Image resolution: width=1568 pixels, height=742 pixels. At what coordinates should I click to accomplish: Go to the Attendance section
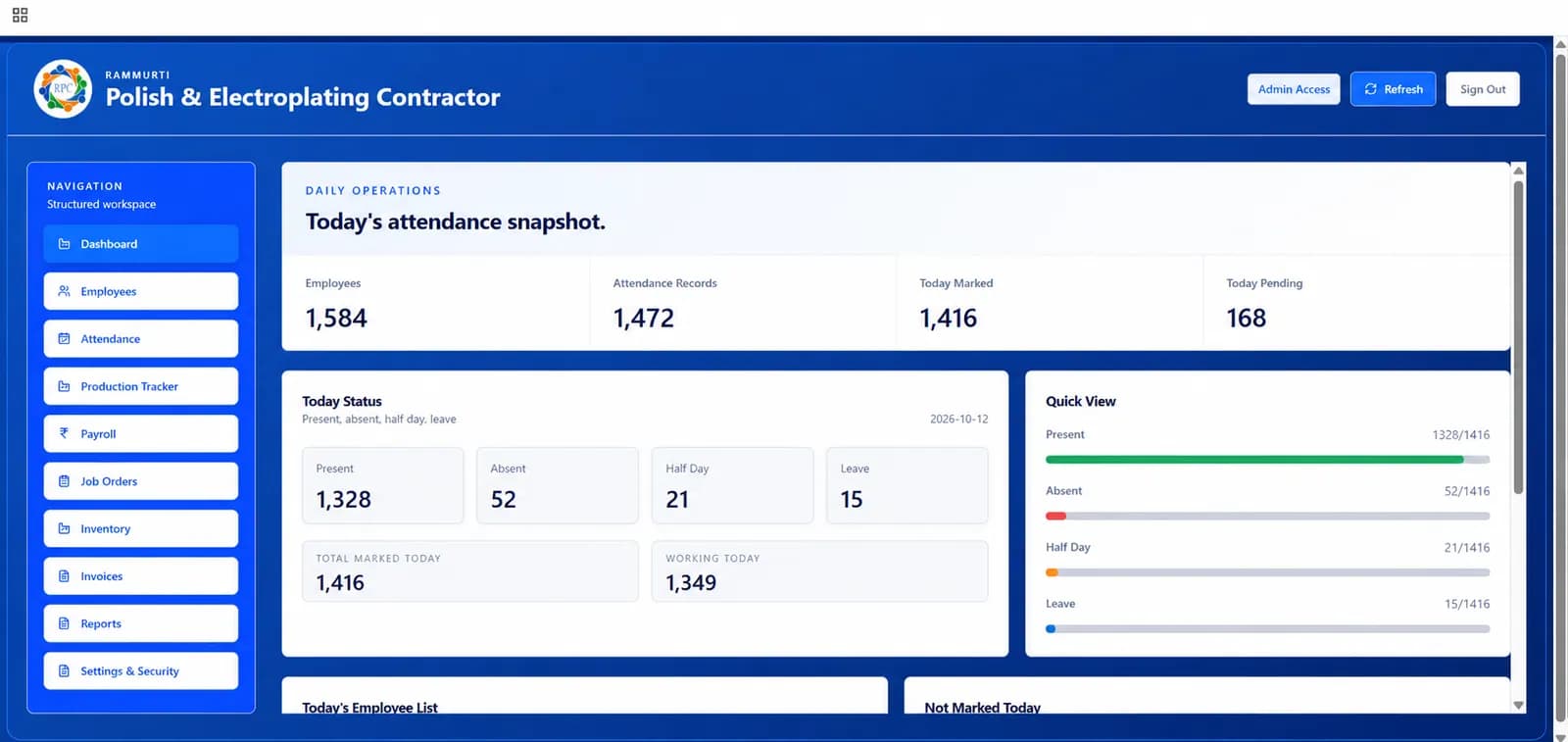[x=141, y=339]
